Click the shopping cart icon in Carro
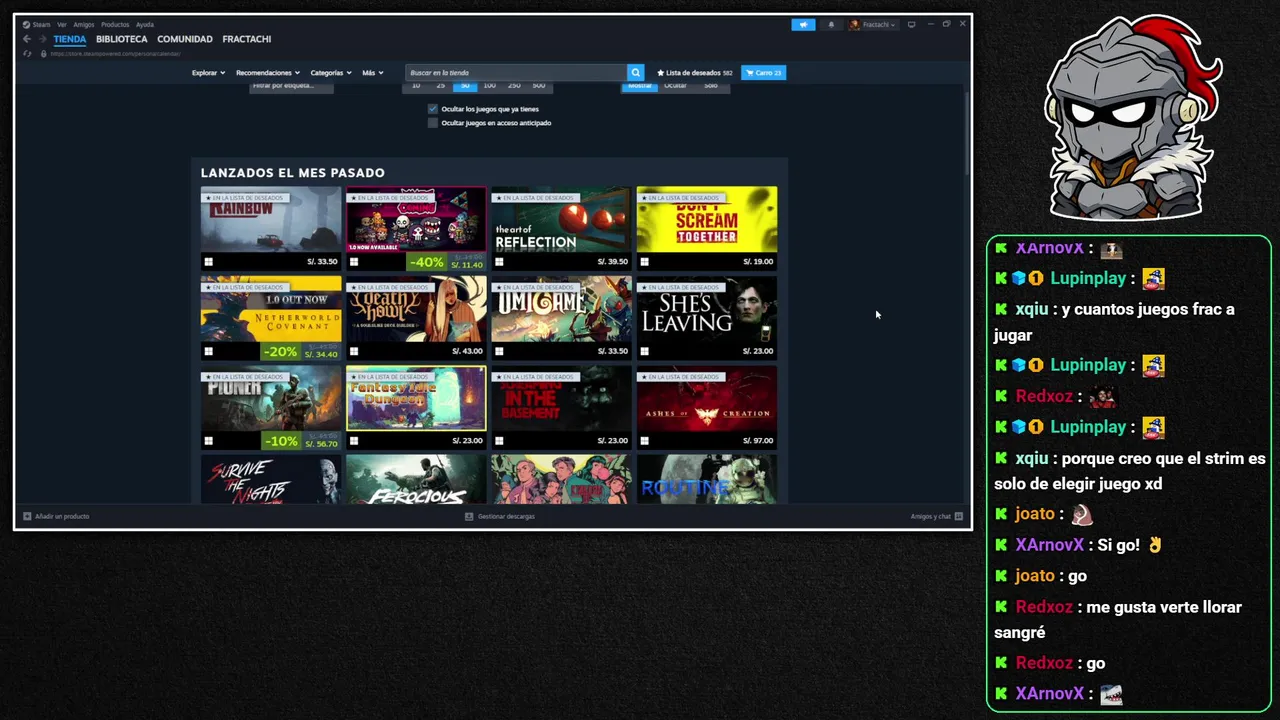Screen dimensions: 1280x720 tap(749, 73)
